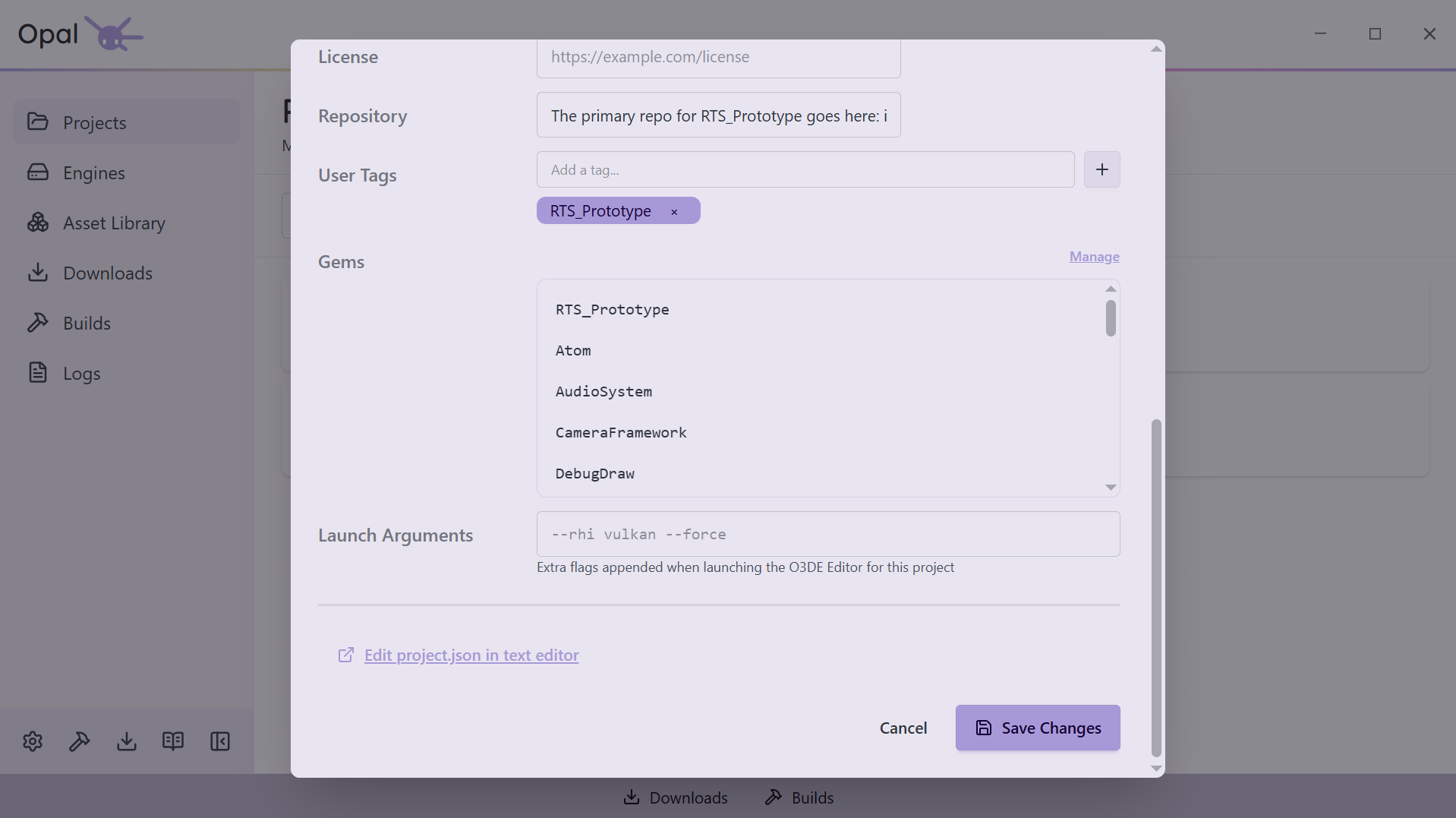Open Downloads in the bottom status bar
Image resolution: width=1456 pixels, height=818 pixels.
point(676,797)
